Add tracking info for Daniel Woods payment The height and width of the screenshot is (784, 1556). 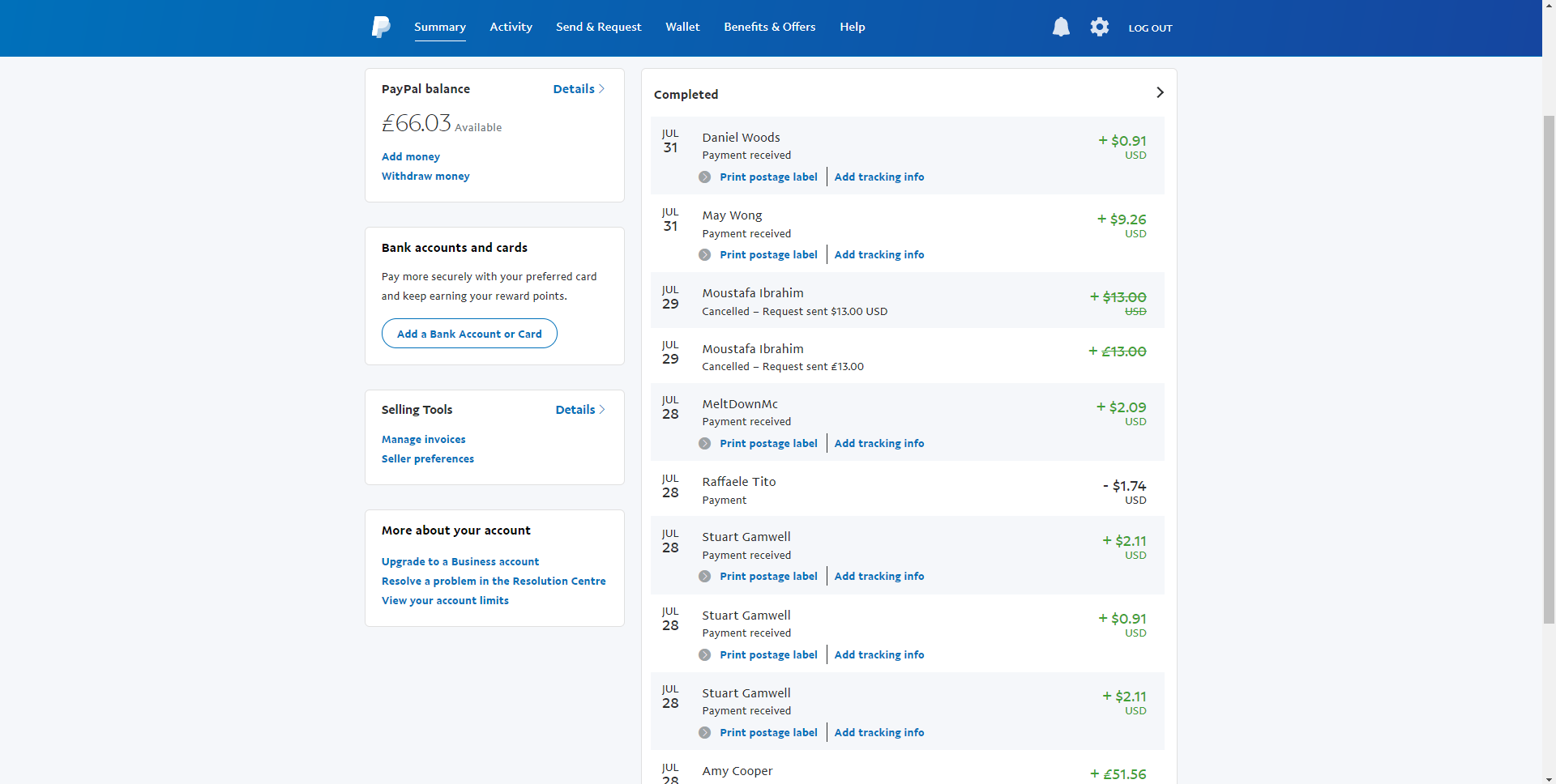(878, 177)
